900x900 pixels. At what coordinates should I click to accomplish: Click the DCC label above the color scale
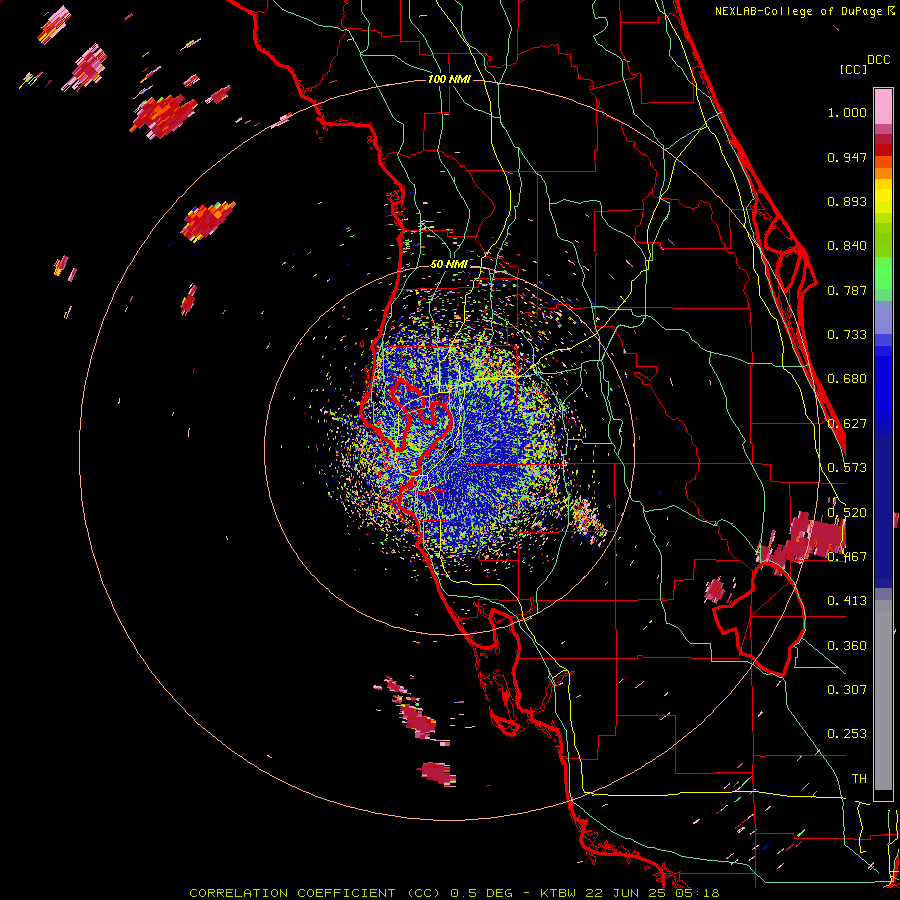click(878, 60)
